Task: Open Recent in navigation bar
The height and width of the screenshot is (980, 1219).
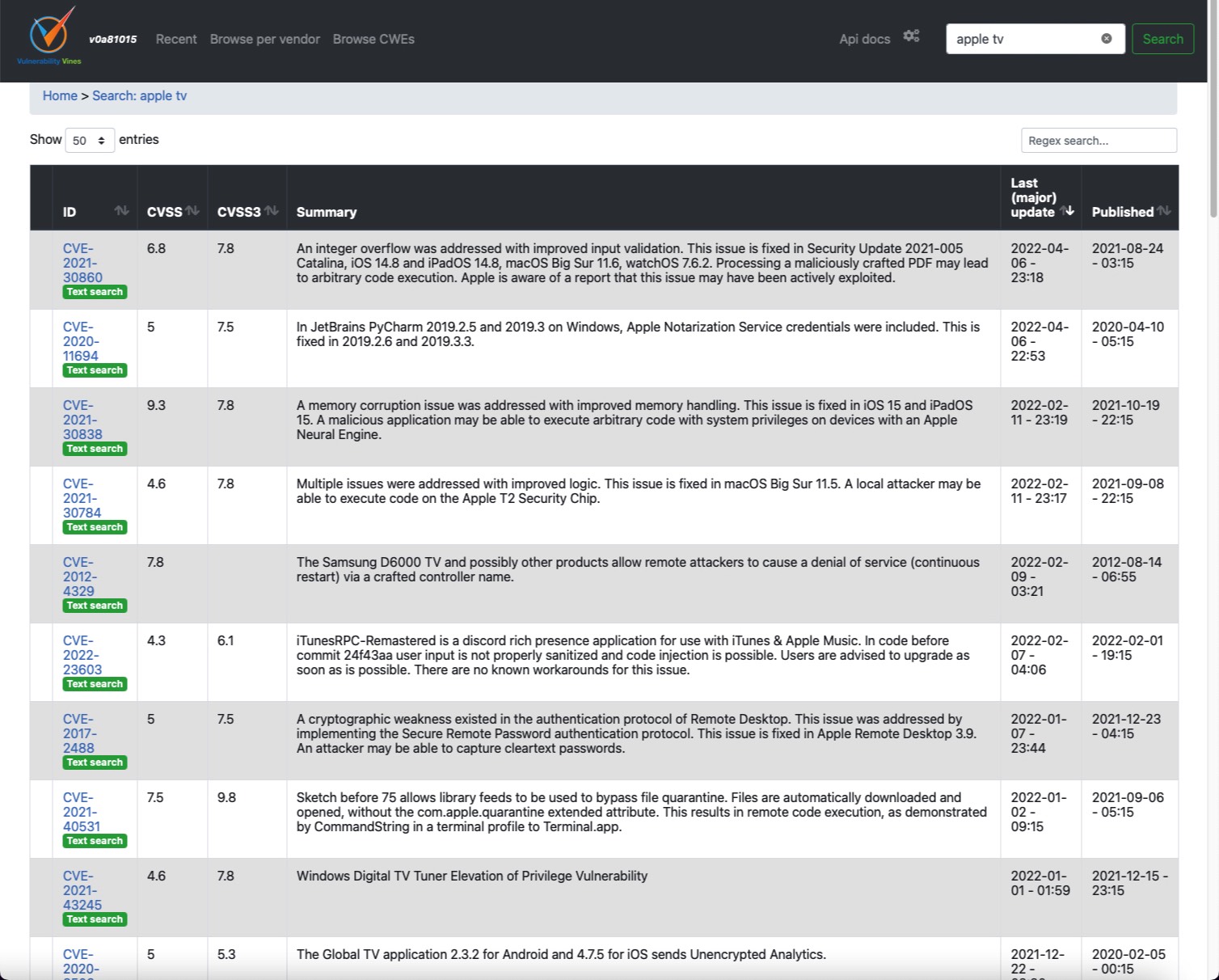Action: (176, 39)
